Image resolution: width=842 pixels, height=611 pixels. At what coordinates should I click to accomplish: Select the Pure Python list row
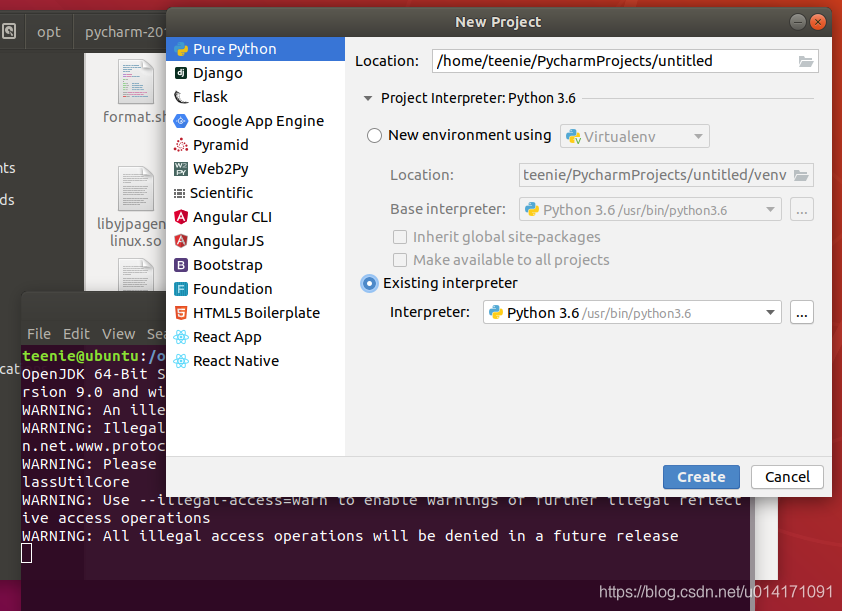click(x=256, y=49)
